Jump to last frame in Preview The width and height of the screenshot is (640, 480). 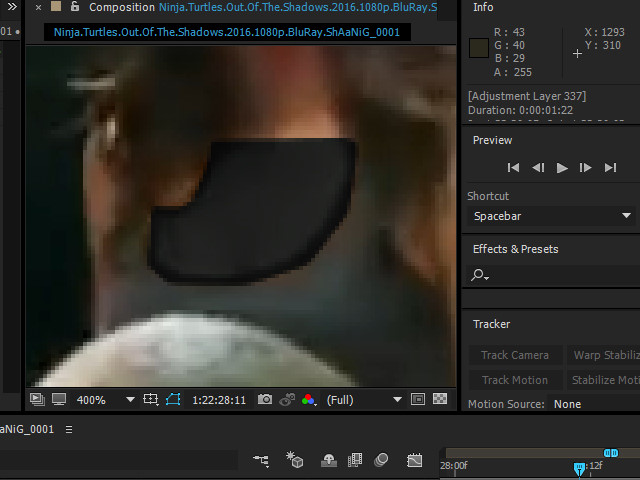click(610, 167)
